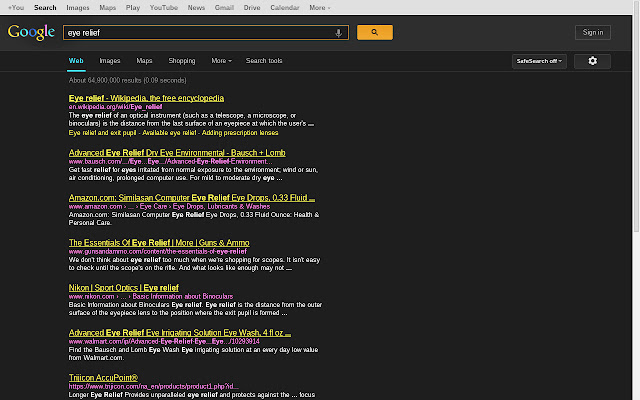Open the Nikon Sport Optics result
The height and width of the screenshot is (400, 640).
pyautogui.click(x=123, y=287)
